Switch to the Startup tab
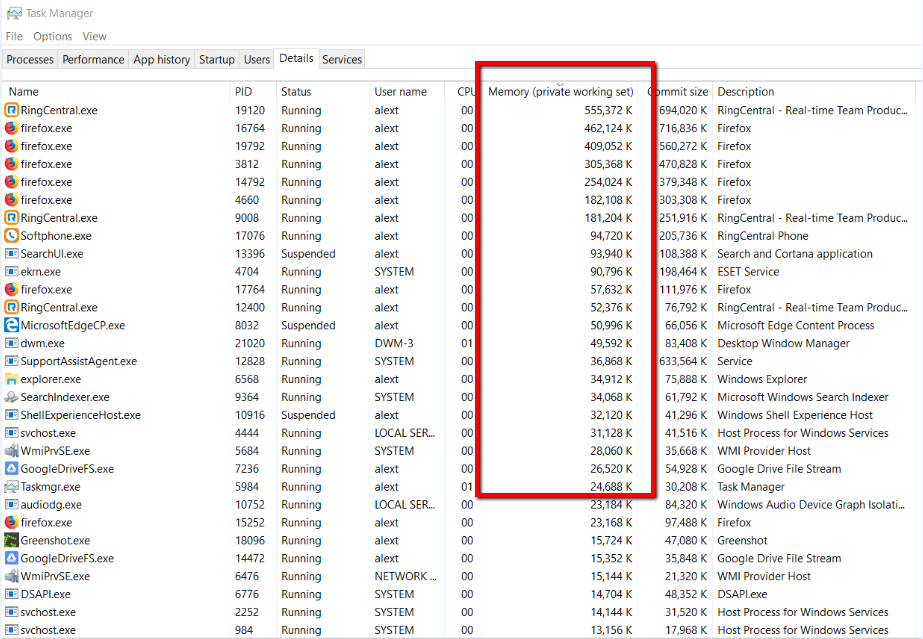Image resolution: width=923 pixels, height=639 pixels. tap(217, 59)
